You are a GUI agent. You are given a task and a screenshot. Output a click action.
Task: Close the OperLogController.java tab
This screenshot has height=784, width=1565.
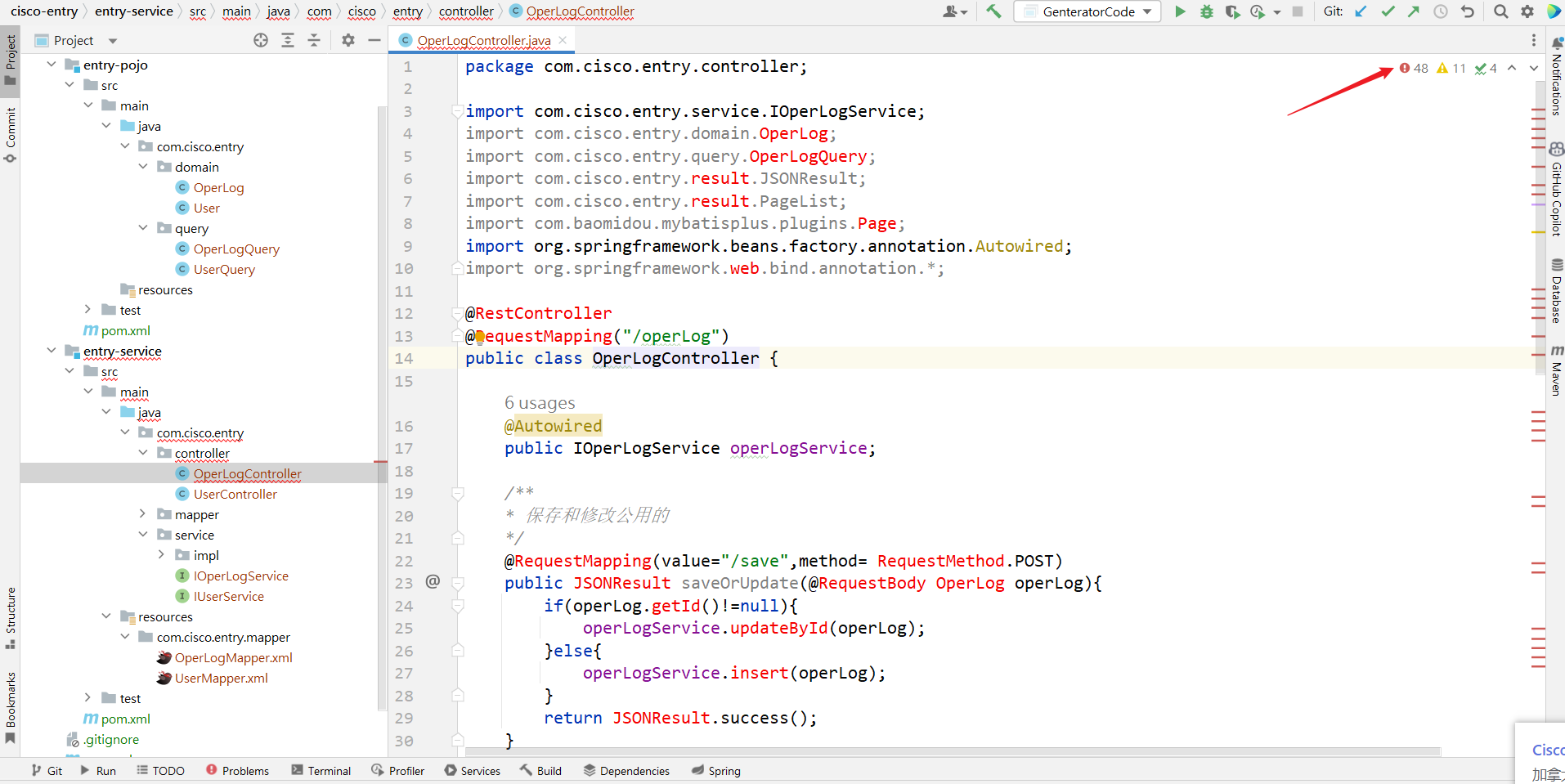pyautogui.click(x=563, y=40)
